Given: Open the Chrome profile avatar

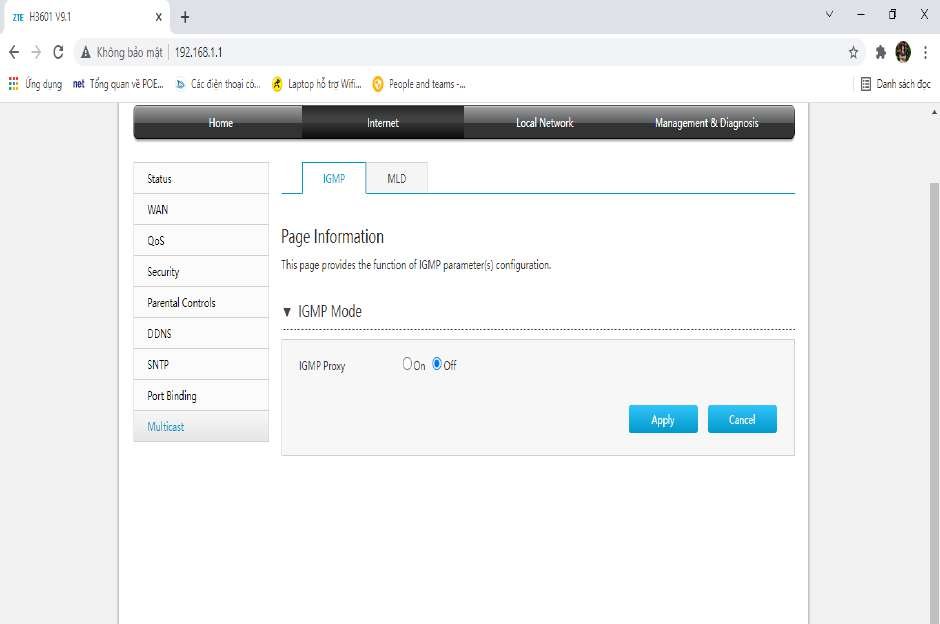Looking at the screenshot, I should click(903, 52).
